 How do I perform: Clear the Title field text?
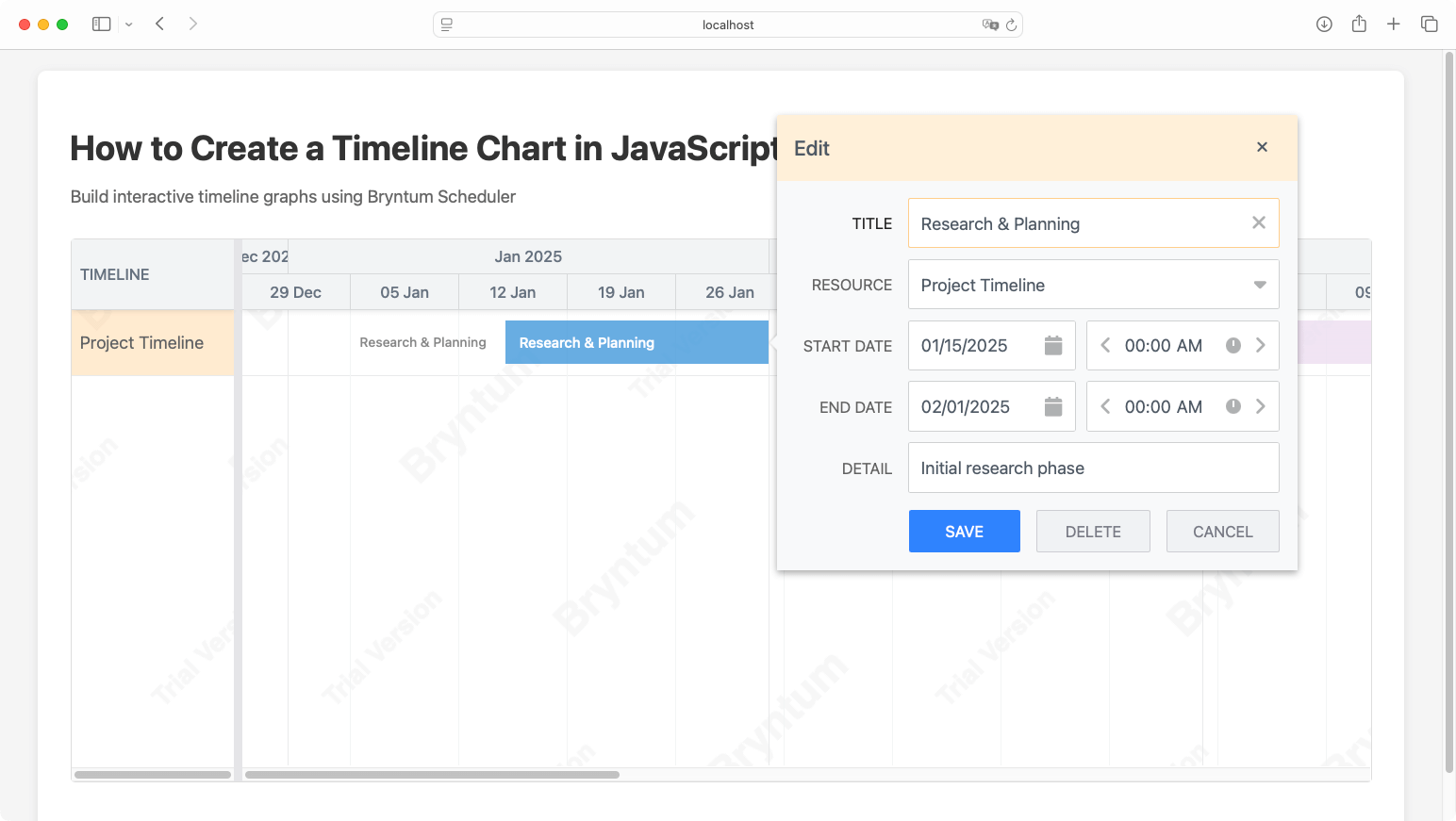1258,223
